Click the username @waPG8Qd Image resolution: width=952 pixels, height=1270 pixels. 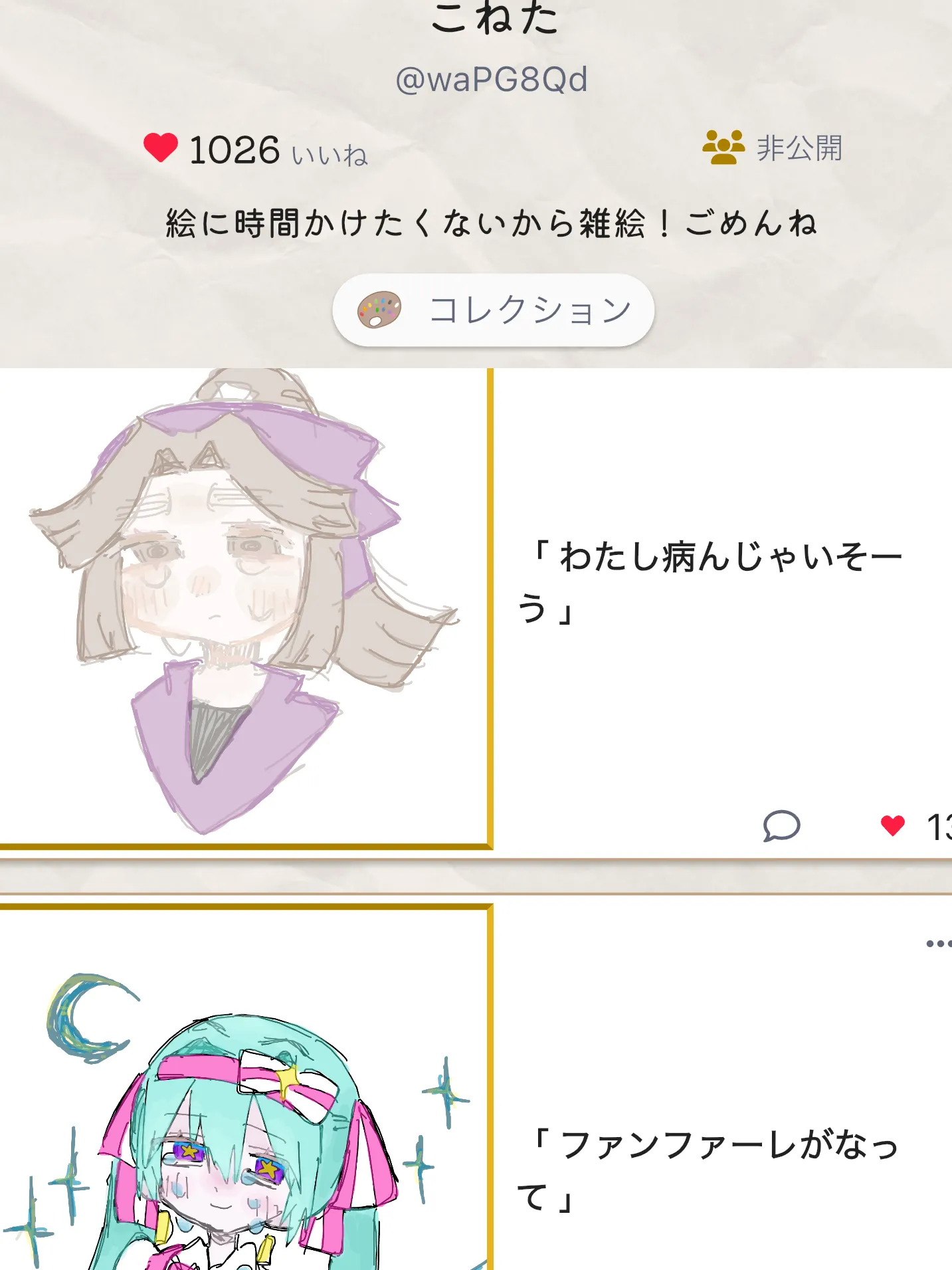tap(492, 80)
